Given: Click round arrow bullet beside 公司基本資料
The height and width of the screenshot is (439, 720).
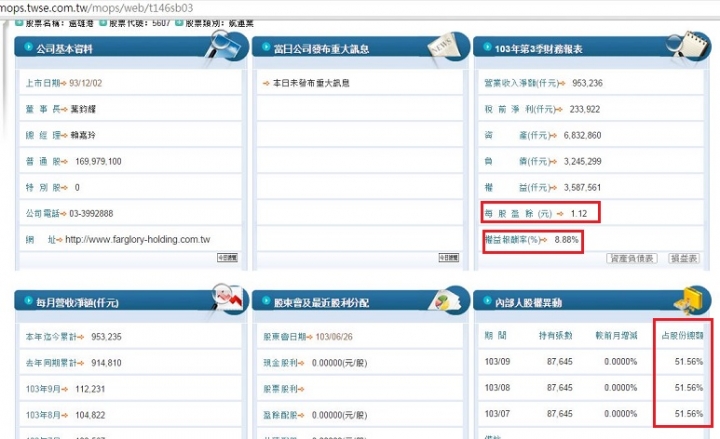Looking at the screenshot, I should (28, 47).
